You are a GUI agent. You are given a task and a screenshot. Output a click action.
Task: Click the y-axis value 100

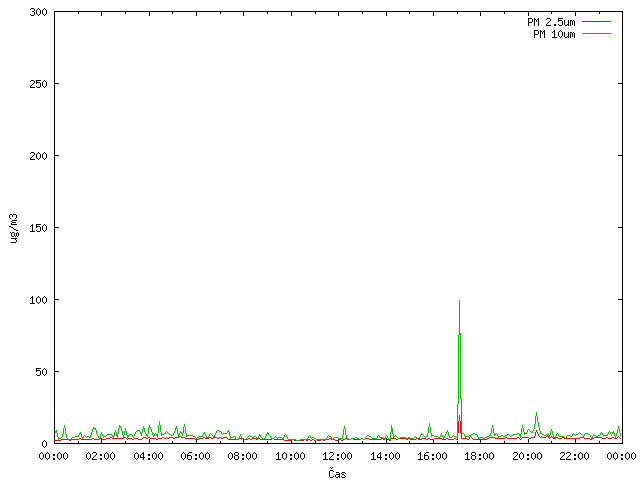click(x=38, y=300)
